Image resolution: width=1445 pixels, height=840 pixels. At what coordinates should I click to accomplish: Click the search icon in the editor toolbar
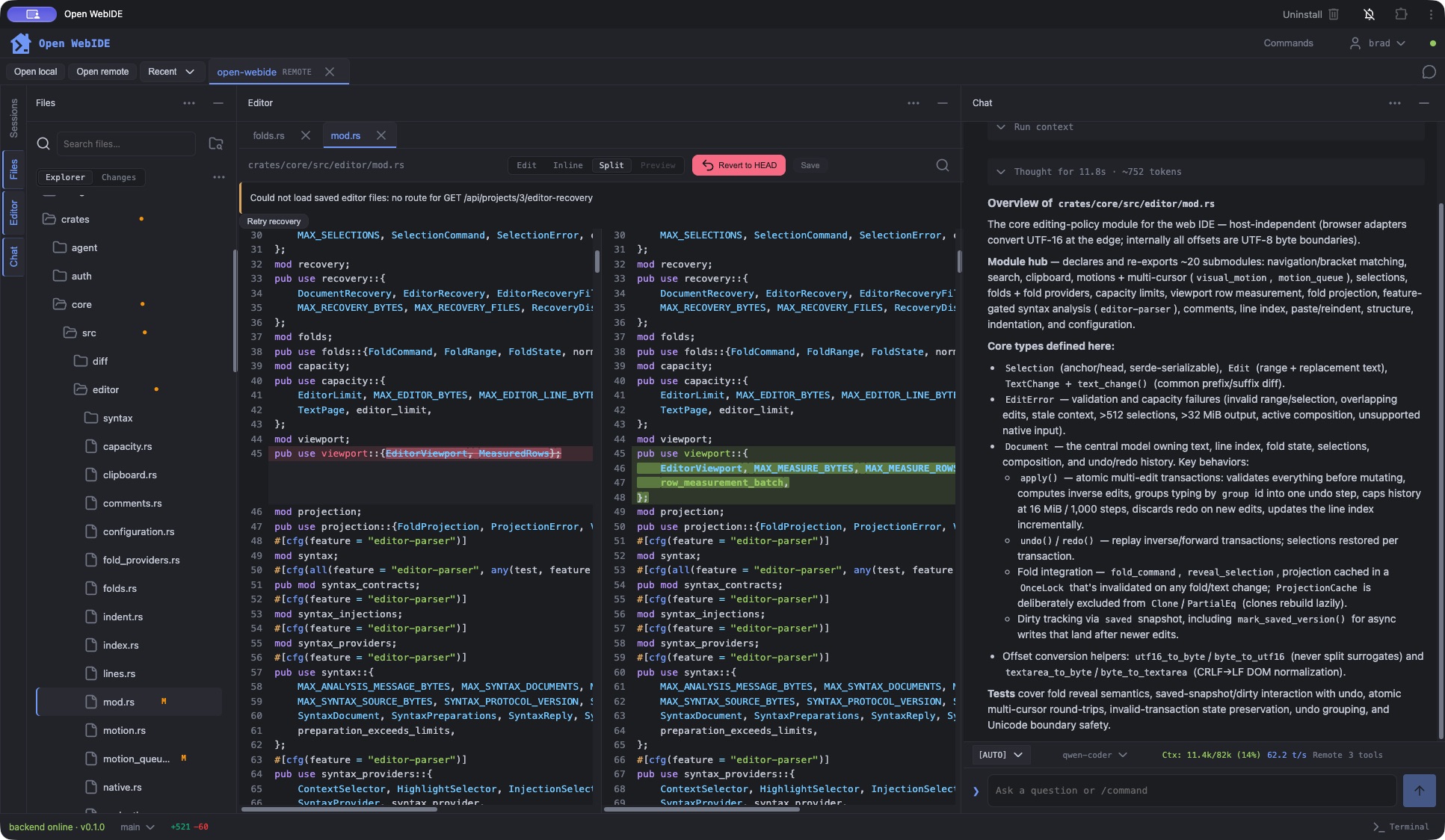click(943, 165)
